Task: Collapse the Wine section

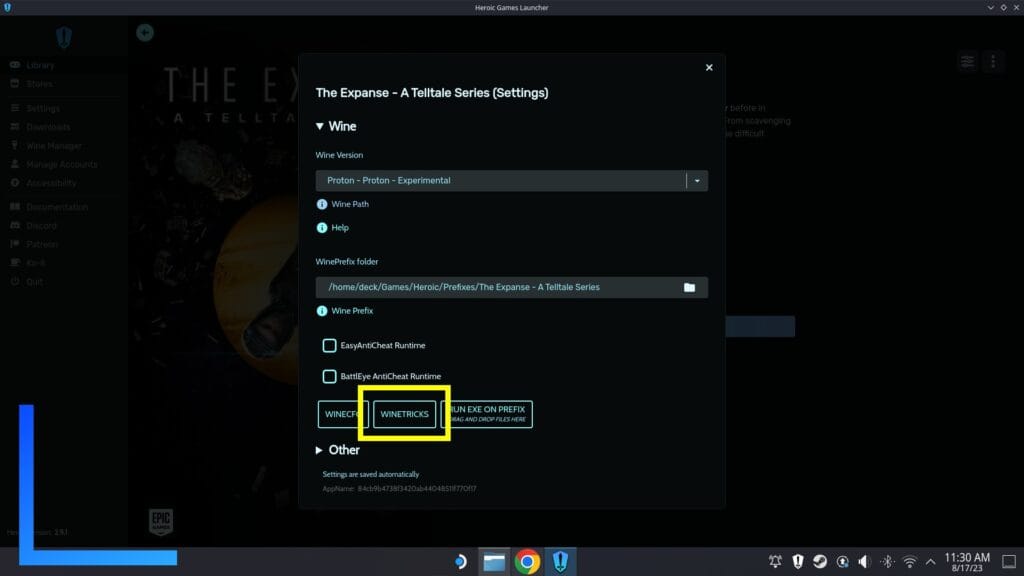Action: pos(336,126)
